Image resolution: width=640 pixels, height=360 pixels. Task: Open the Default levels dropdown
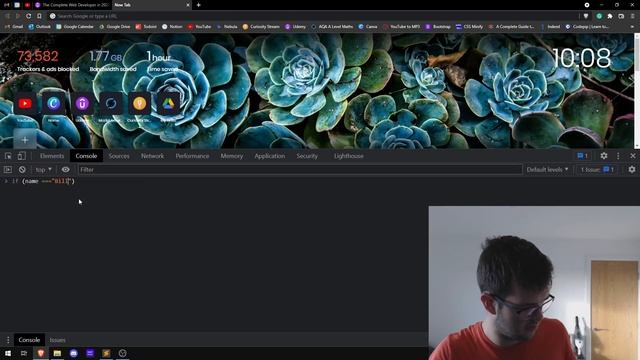click(547, 169)
